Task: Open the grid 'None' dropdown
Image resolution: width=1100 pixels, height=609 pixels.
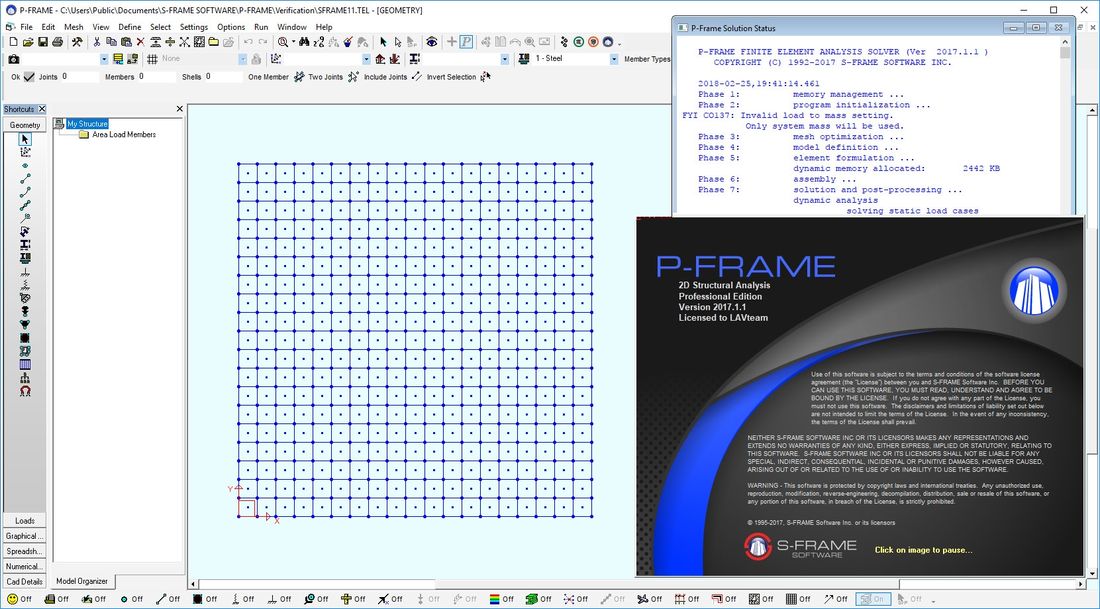Action: click(x=241, y=59)
